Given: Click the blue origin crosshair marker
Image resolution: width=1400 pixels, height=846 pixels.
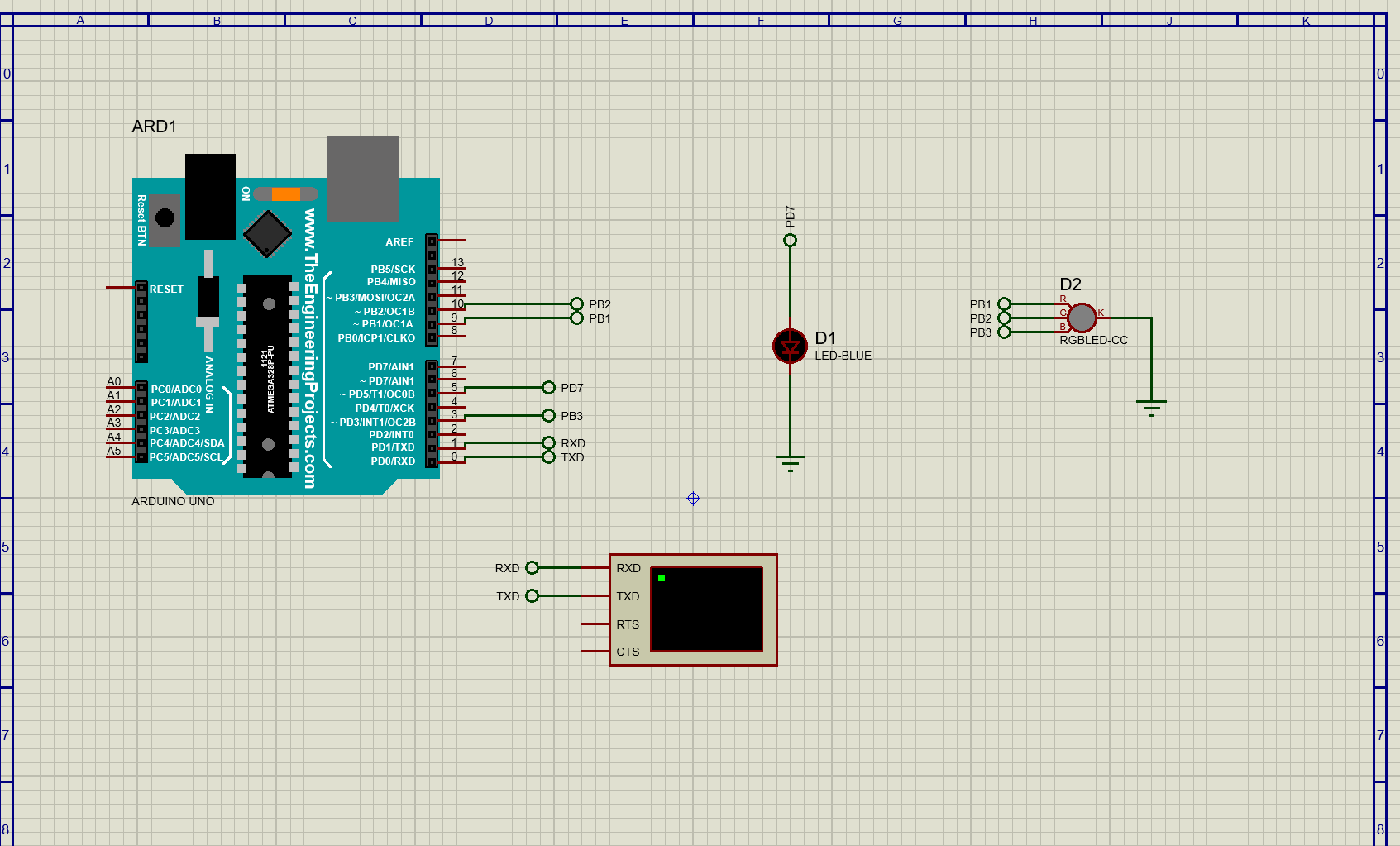Looking at the screenshot, I should 693,498.
